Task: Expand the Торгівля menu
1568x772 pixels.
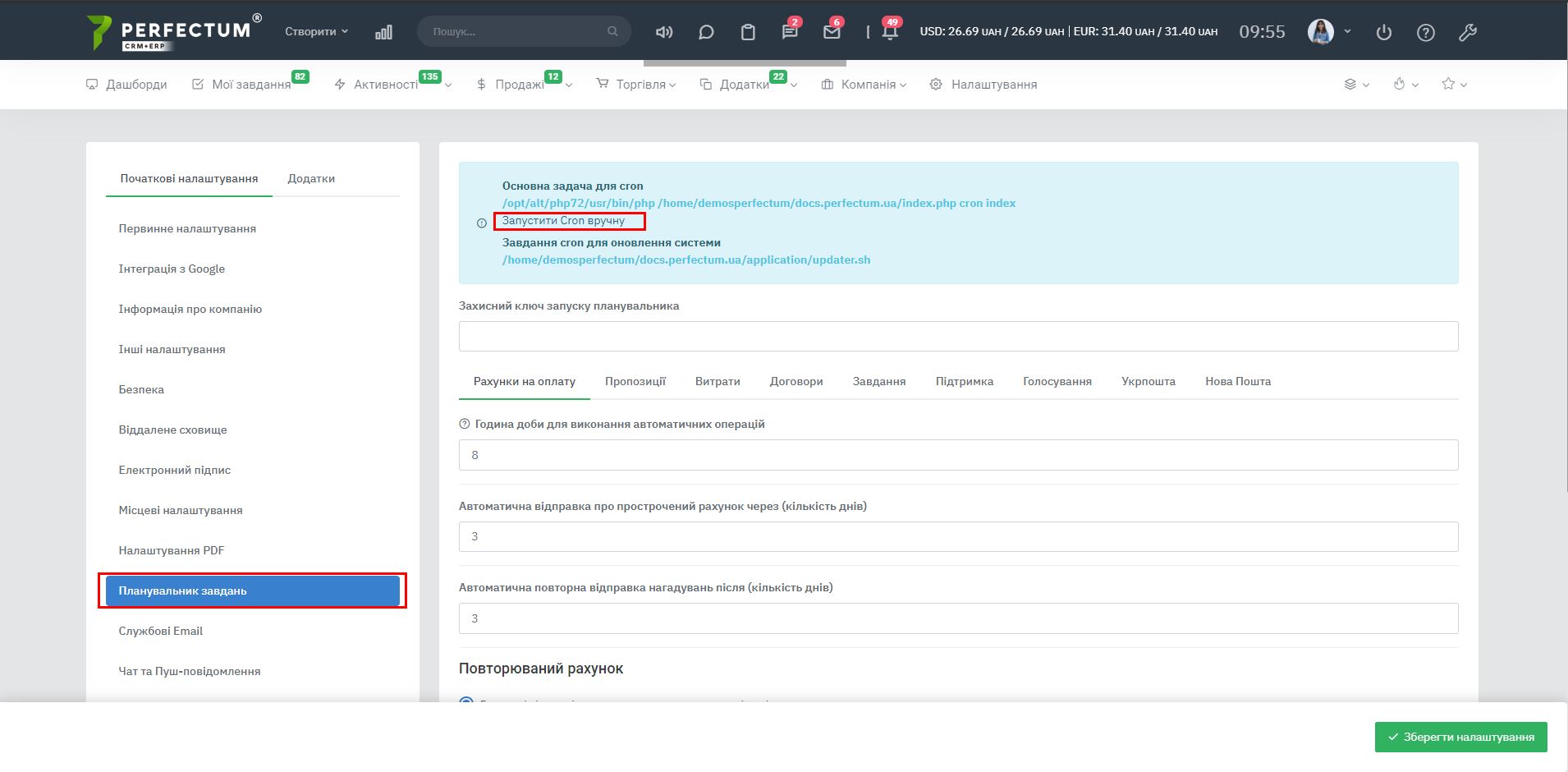Action: (636, 85)
